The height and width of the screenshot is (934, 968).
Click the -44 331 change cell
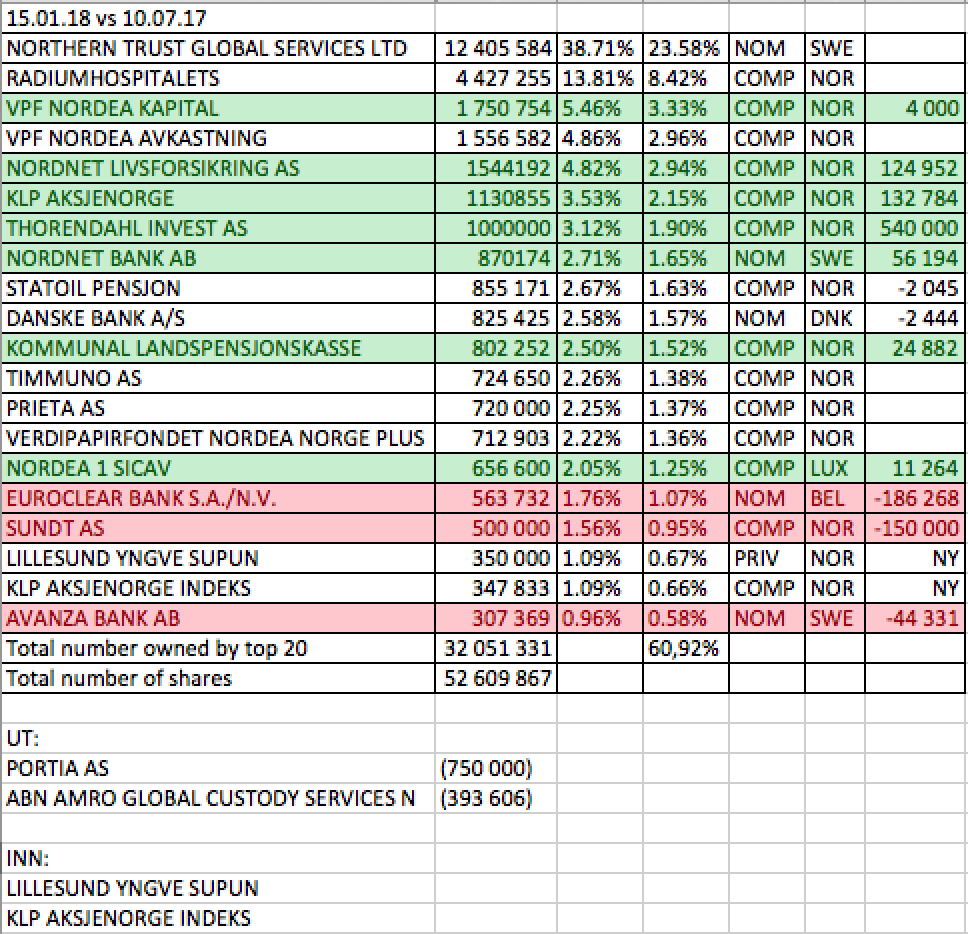coord(914,618)
